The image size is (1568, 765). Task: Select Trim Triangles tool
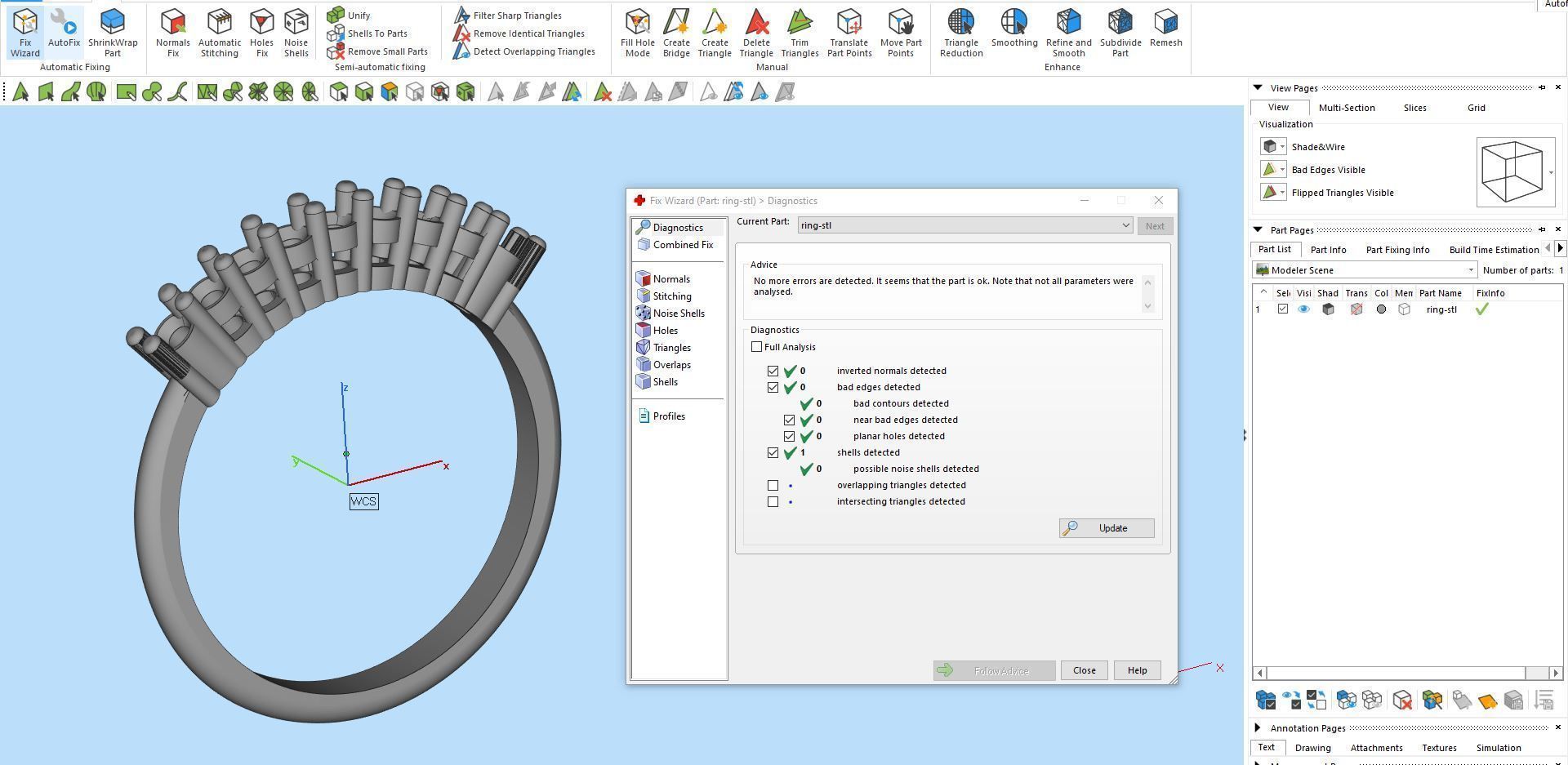click(800, 33)
